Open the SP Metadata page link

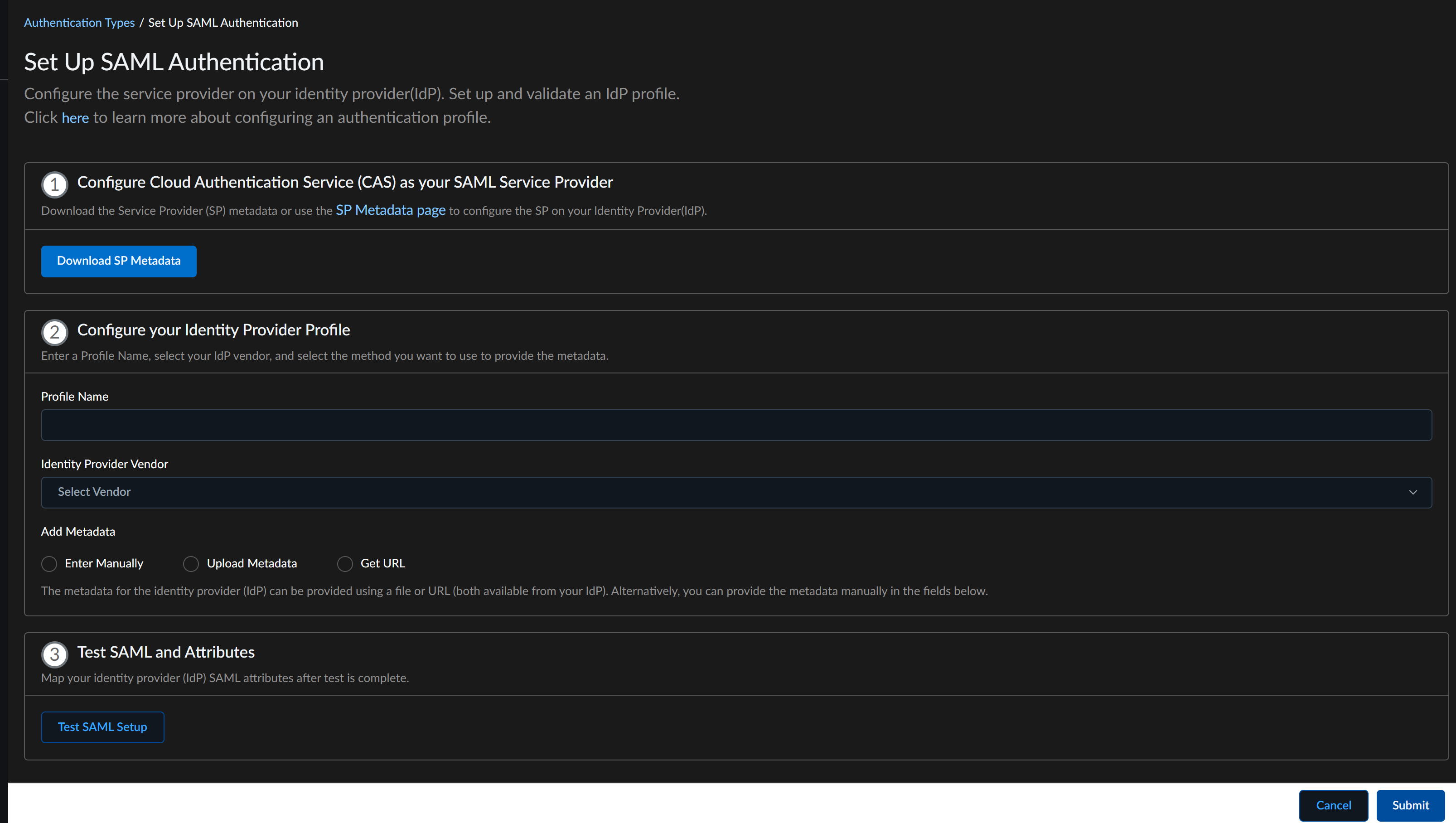click(x=390, y=210)
